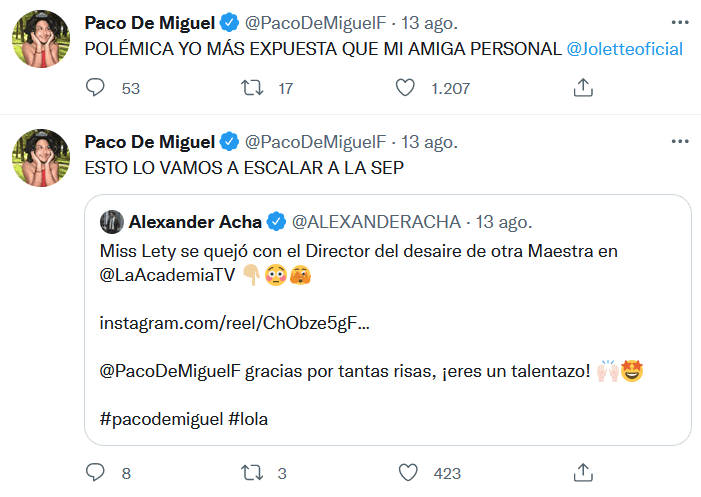Open more options on the first tweet
The height and width of the screenshot is (497, 701).
681,22
